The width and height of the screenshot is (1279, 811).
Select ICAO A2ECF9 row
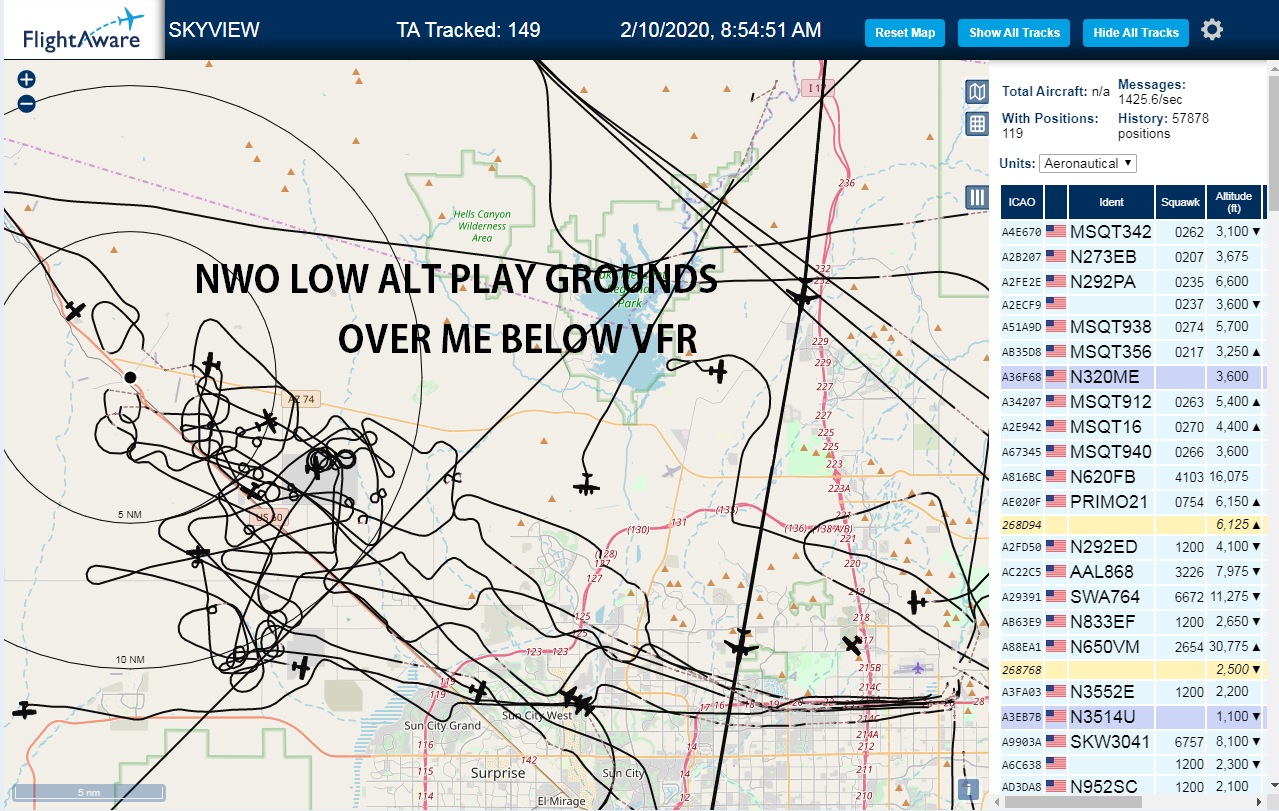1132,304
